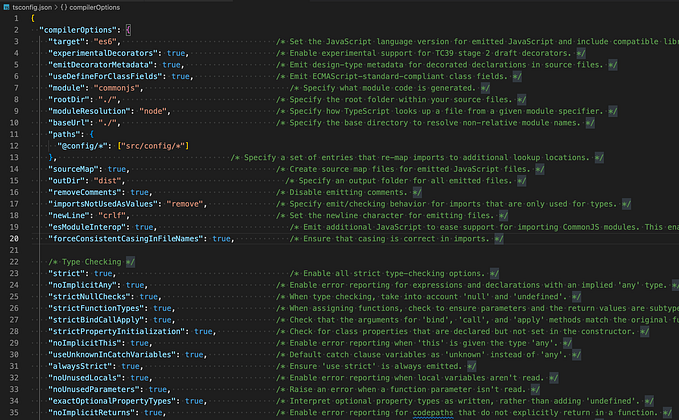Place cursor on the "target" key
Screen dimensions: 679x420
(x=67, y=42)
